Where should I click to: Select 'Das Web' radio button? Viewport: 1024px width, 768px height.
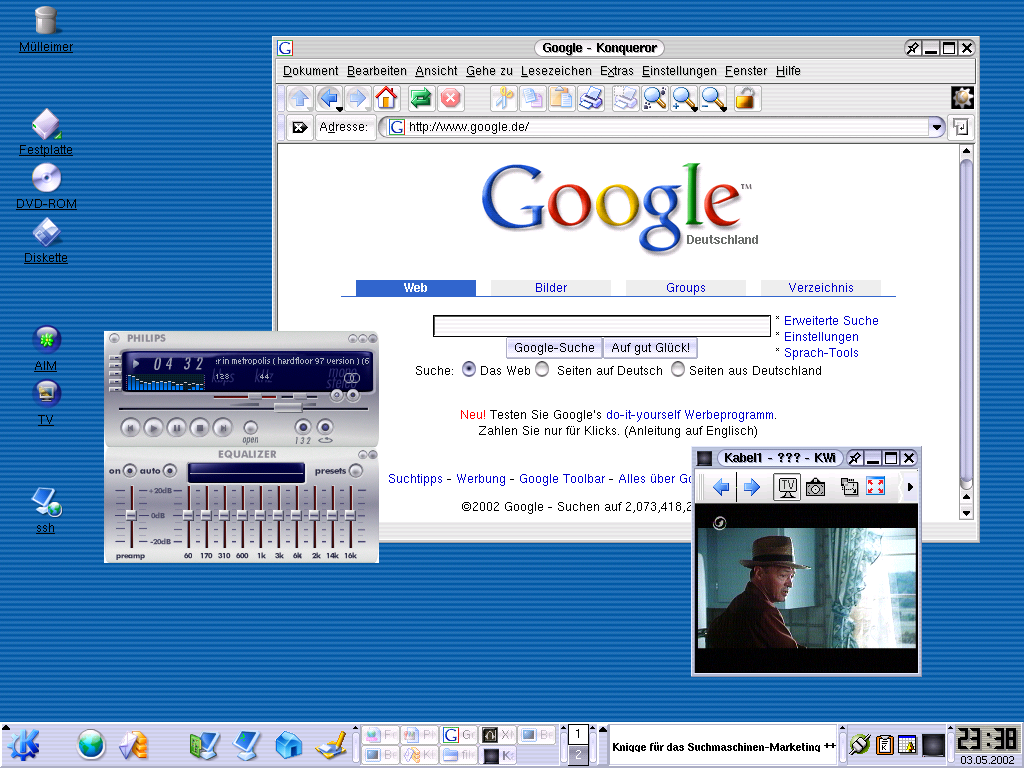(x=468, y=370)
